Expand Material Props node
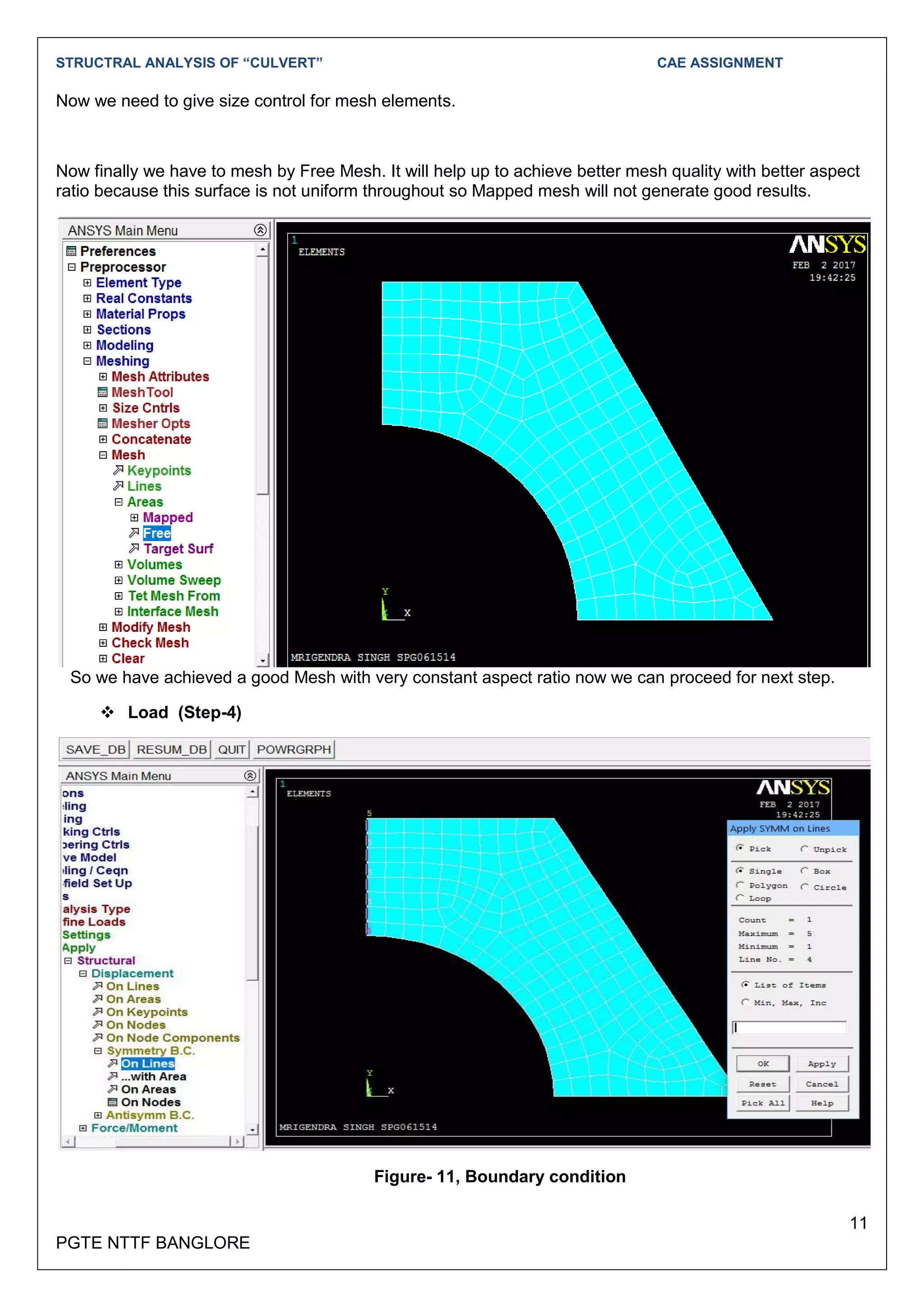Image resolution: width=924 pixels, height=1307 pixels. point(87,314)
